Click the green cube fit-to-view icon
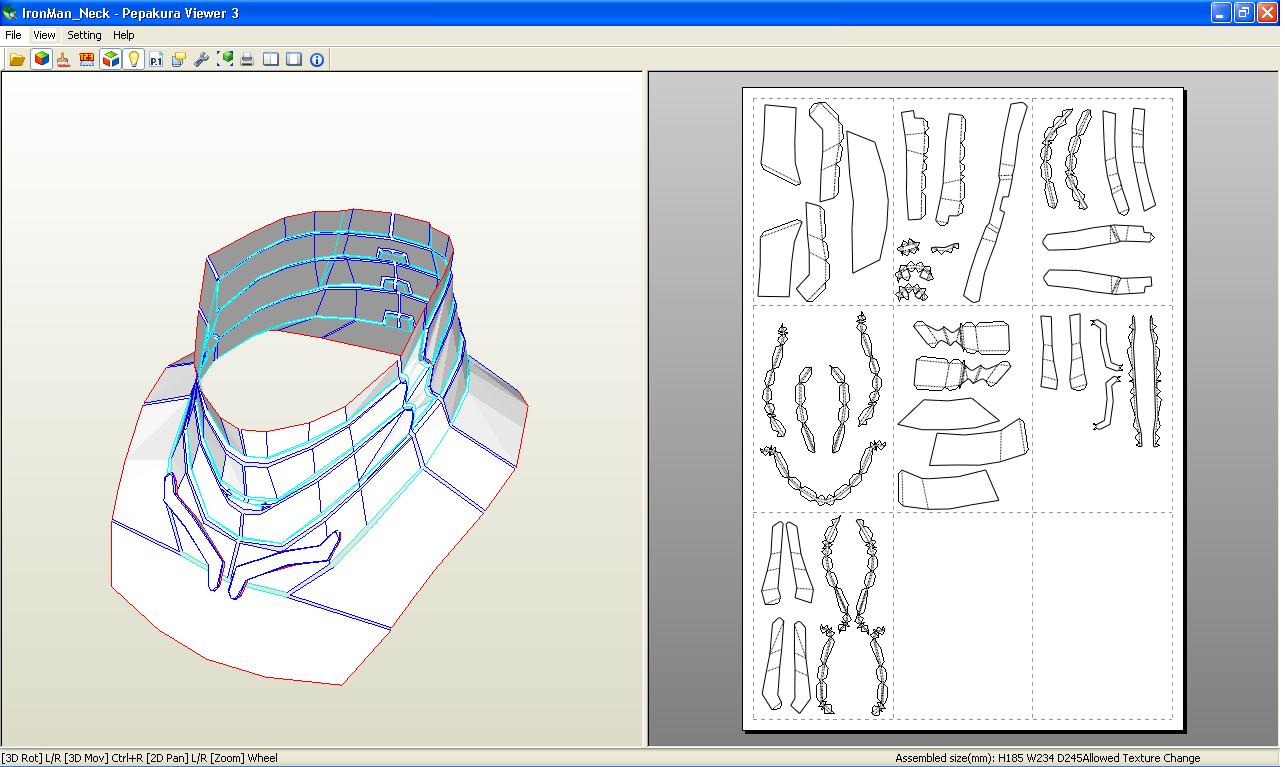This screenshot has width=1285, height=767. click(225, 59)
